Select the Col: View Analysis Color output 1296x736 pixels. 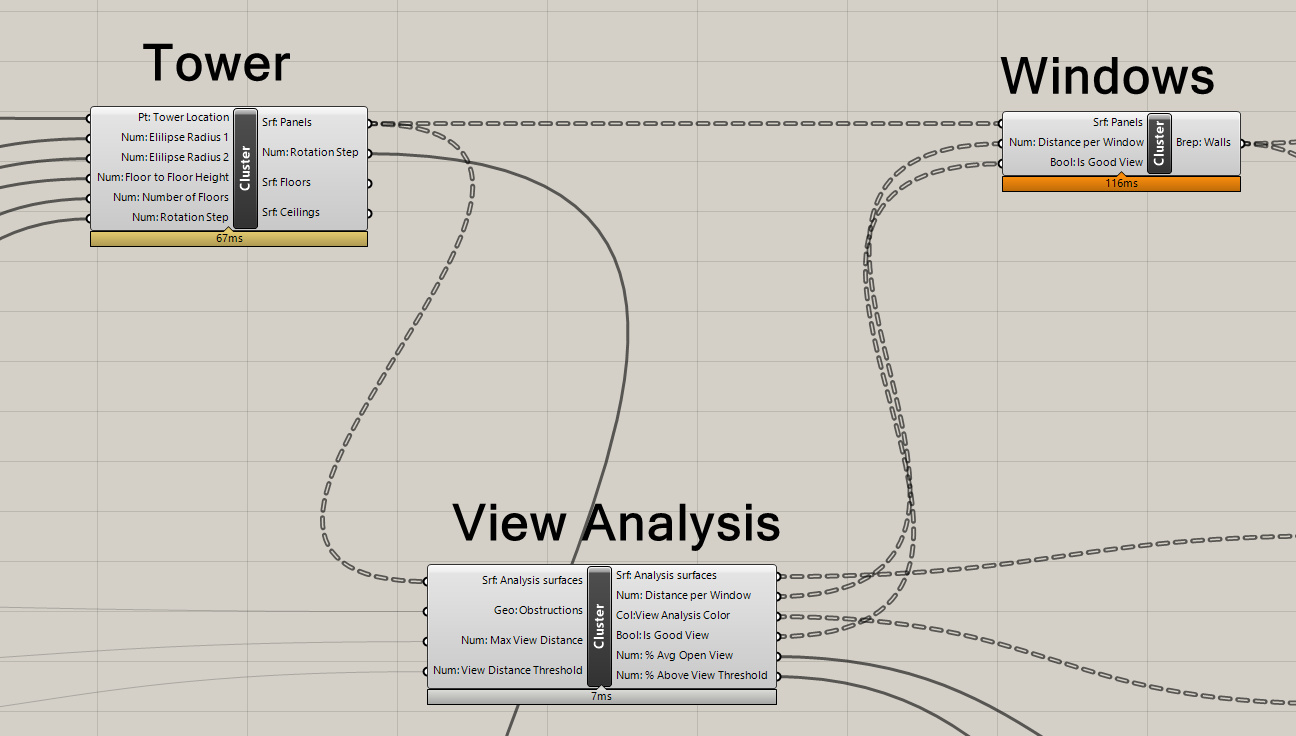tap(673, 616)
